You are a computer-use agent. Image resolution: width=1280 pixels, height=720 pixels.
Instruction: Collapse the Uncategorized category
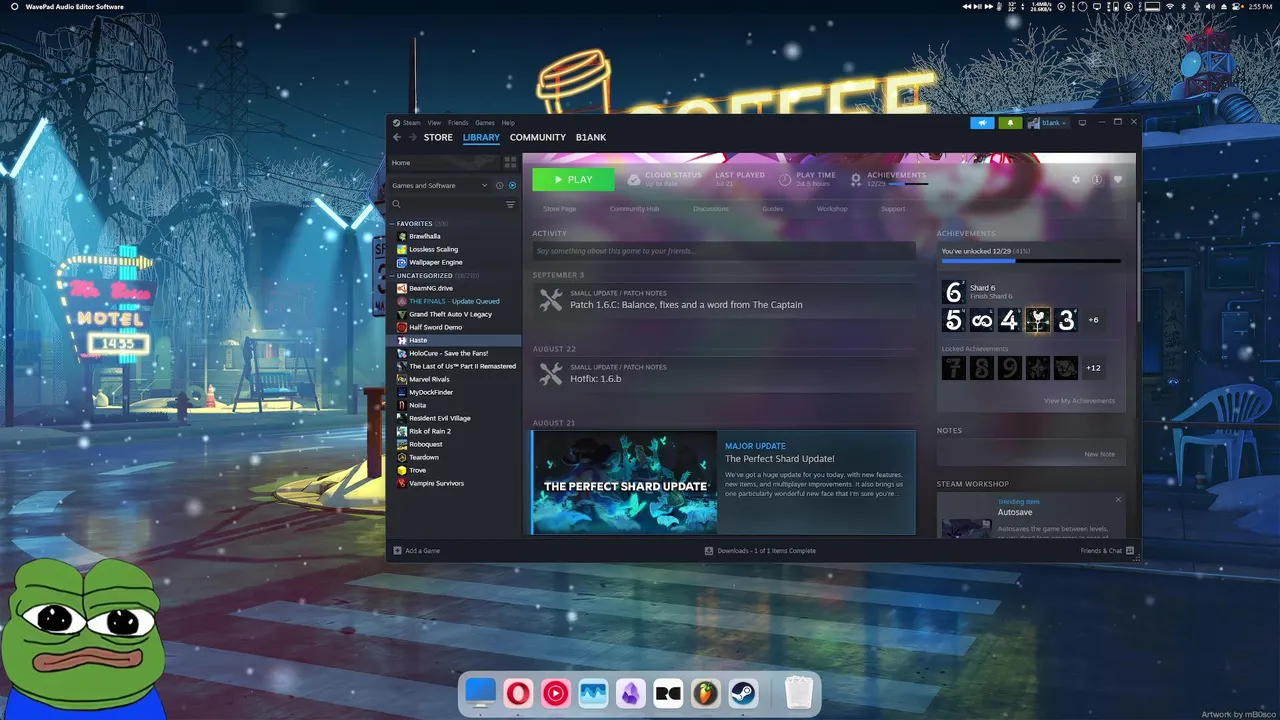(393, 275)
